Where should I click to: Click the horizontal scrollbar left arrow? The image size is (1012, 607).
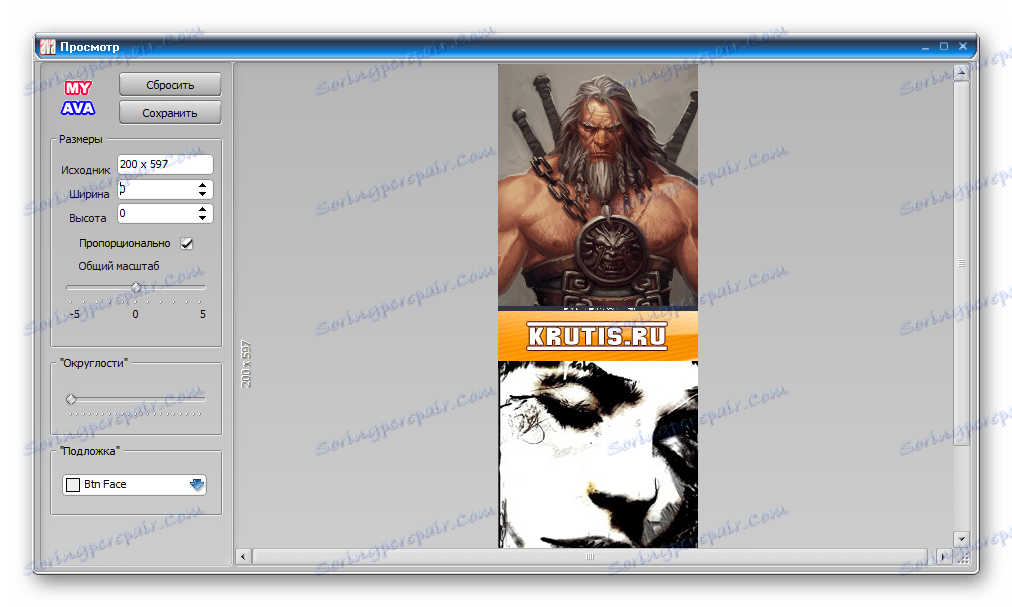[243, 556]
